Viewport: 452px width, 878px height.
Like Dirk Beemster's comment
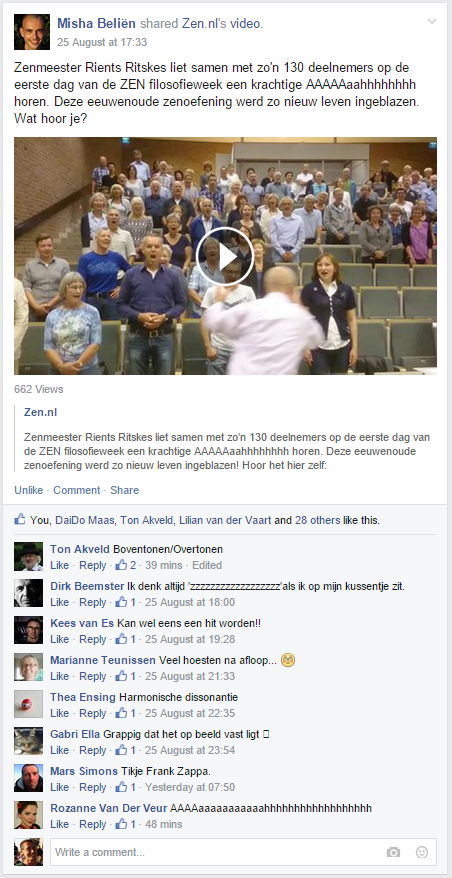click(59, 602)
